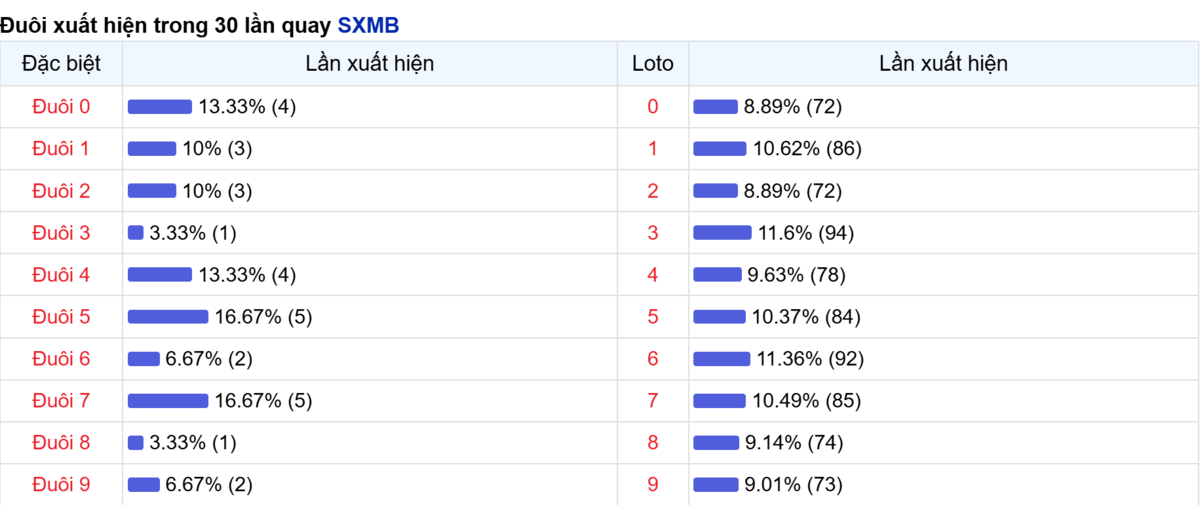This screenshot has height=505, width=1200.
Task: Click Loto number 4 in the table
Action: pyautogui.click(x=653, y=275)
